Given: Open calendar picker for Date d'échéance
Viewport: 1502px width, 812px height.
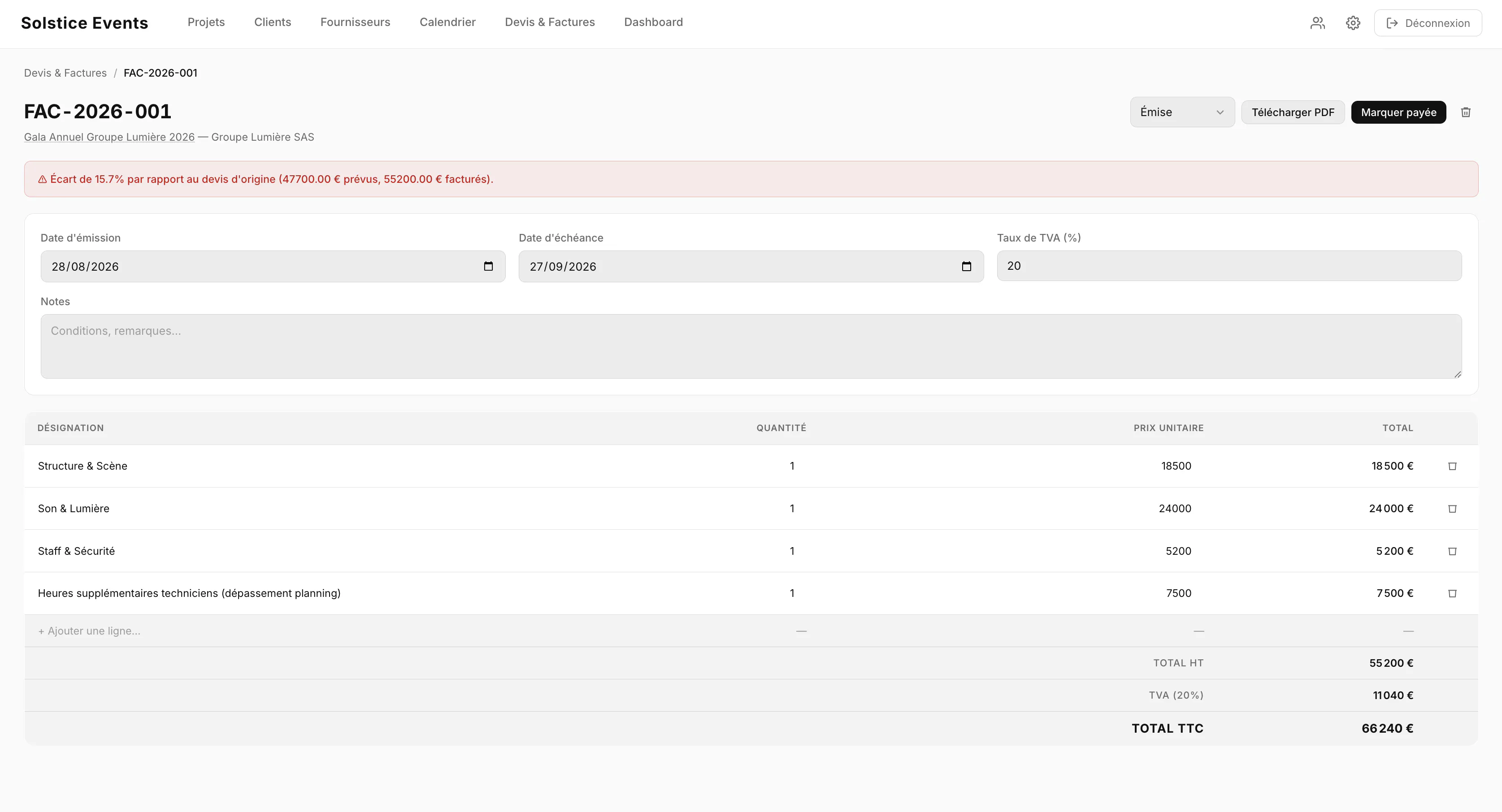Looking at the screenshot, I should point(966,266).
